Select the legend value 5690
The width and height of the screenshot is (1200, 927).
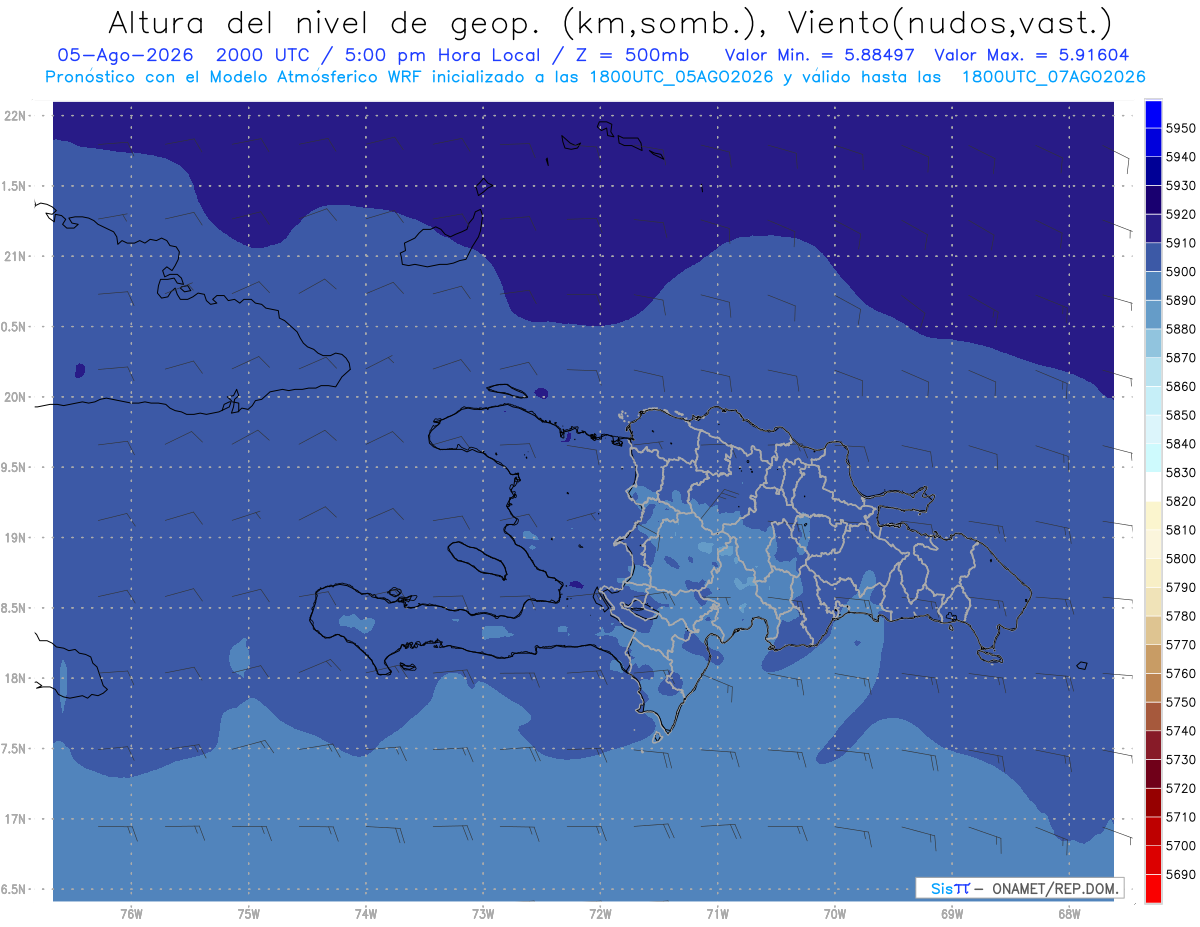(x=1180, y=874)
